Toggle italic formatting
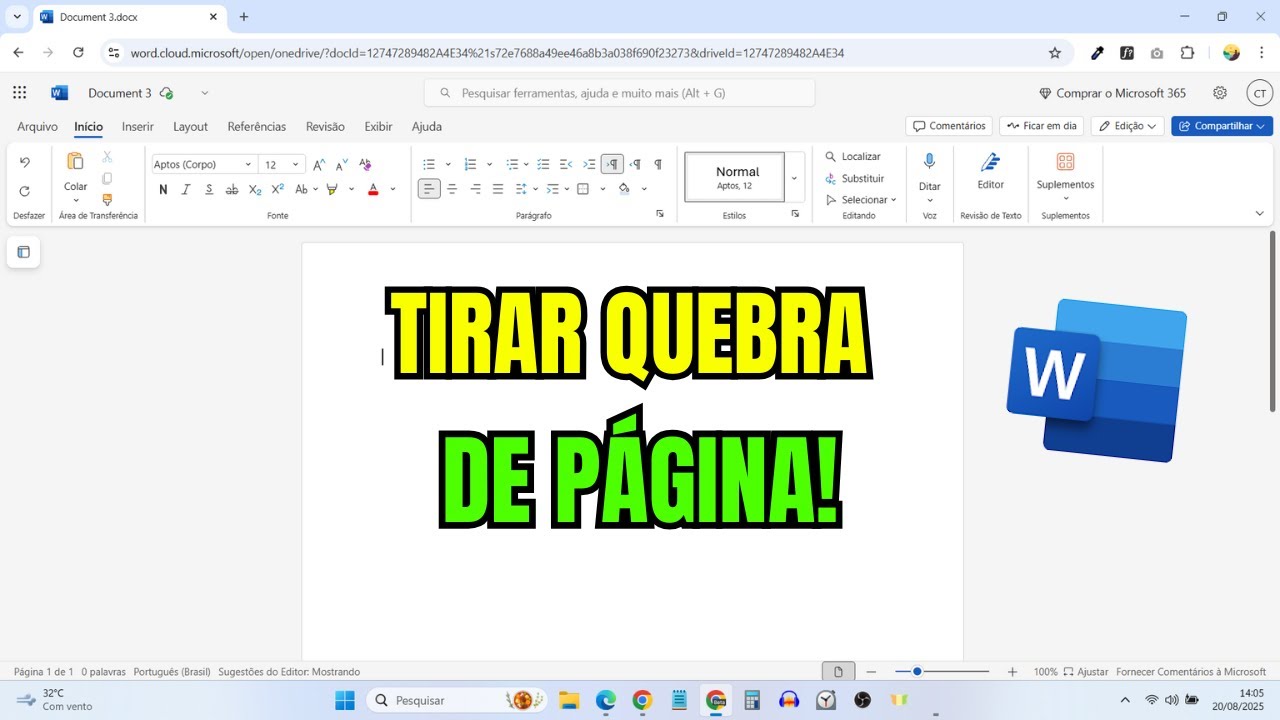Image resolution: width=1280 pixels, height=720 pixels. [186, 189]
